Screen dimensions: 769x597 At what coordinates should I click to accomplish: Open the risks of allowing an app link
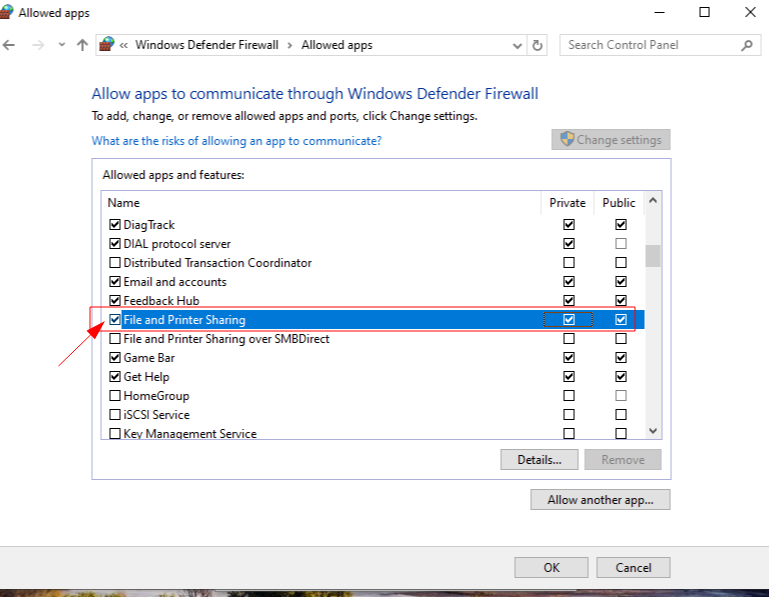[236, 141]
